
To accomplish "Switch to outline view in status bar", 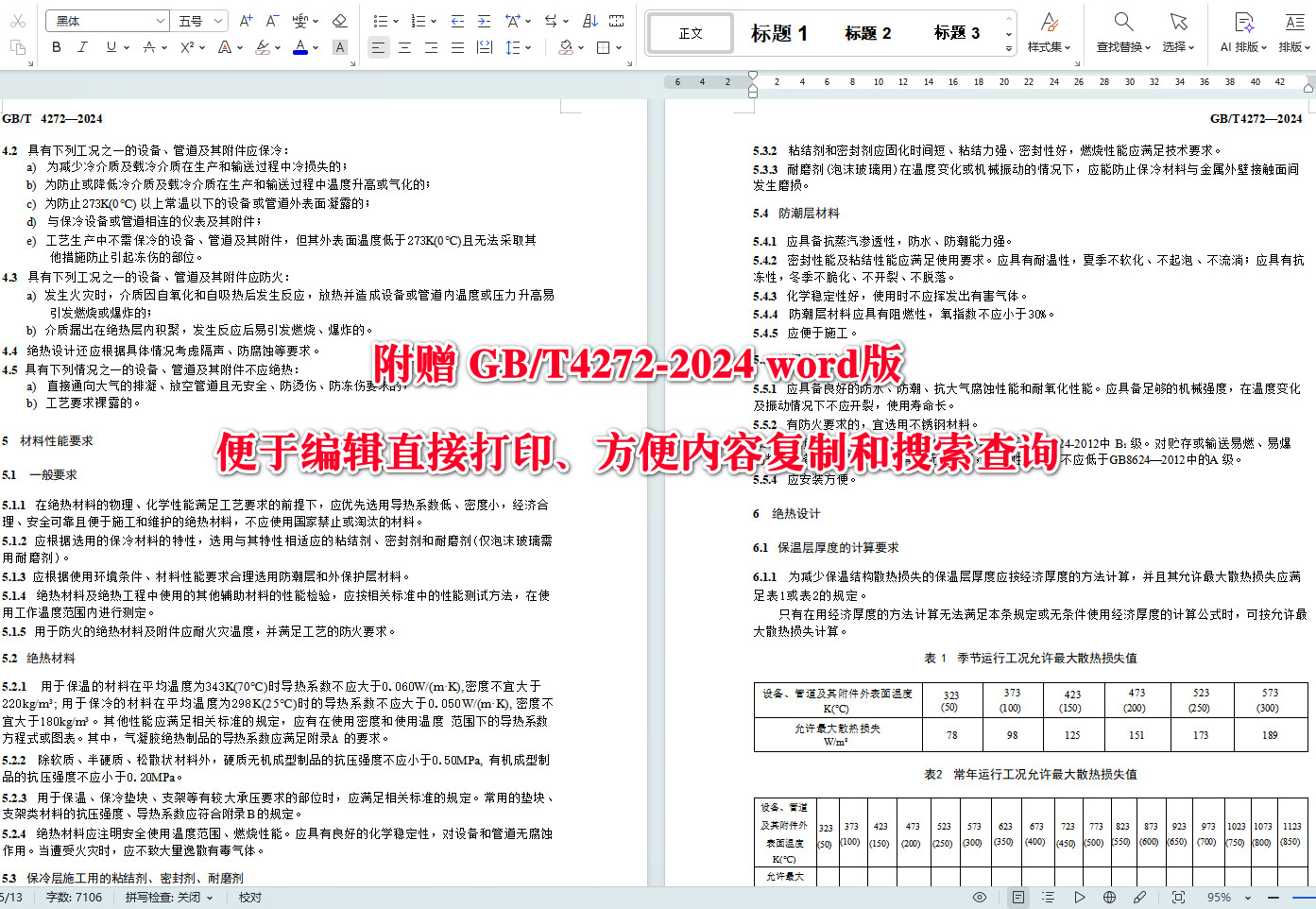I will point(1048,898).
